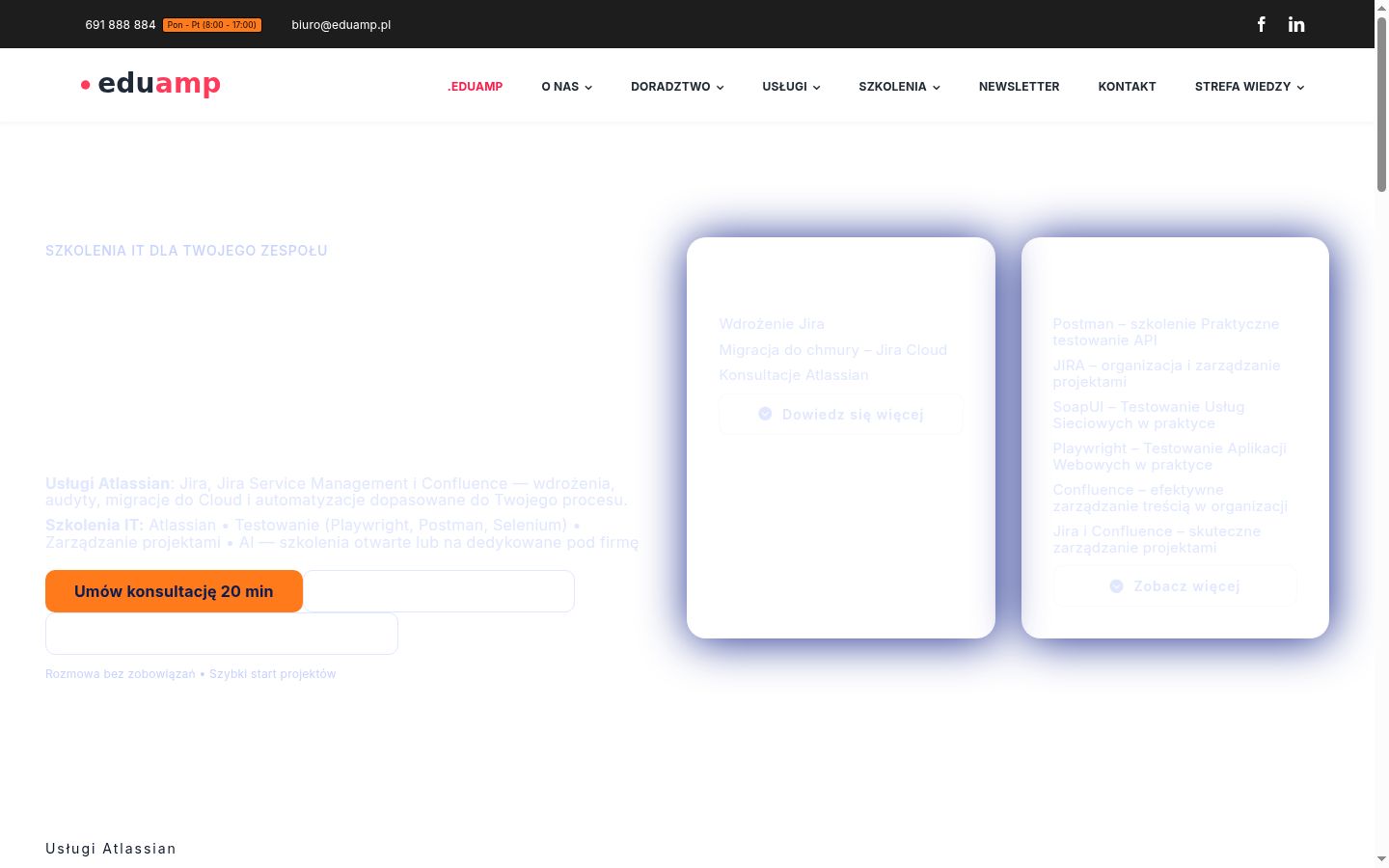The width and height of the screenshot is (1389, 868).
Task: Open Postman – szkolenie Praktyczne testowanie API
Action: pyautogui.click(x=1166, y=332)
